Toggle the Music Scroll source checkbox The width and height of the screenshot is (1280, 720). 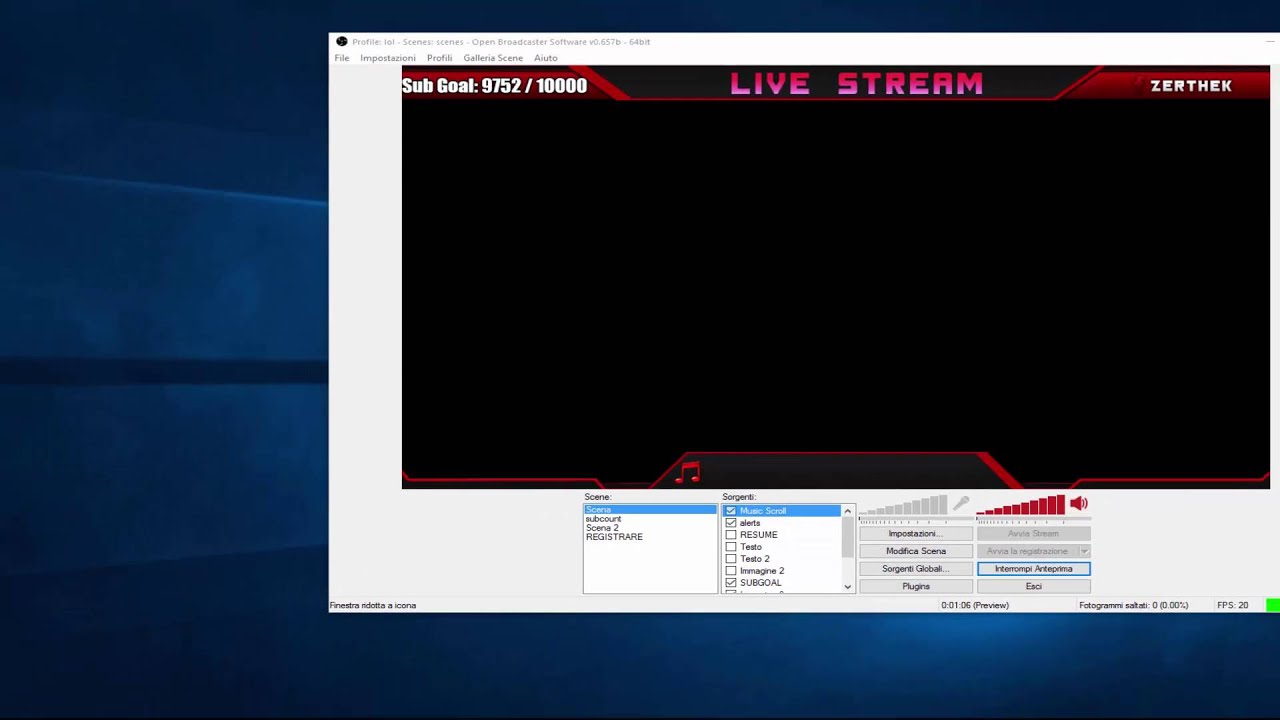[731, 511]
